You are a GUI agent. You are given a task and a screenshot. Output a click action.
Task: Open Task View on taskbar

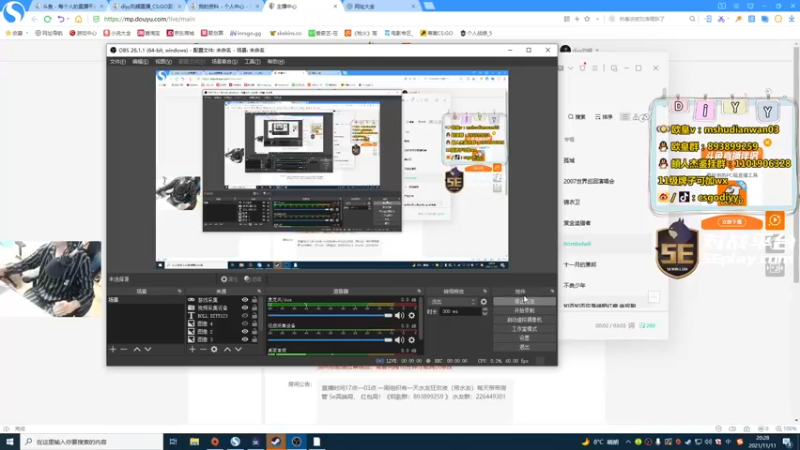[173, 441]
